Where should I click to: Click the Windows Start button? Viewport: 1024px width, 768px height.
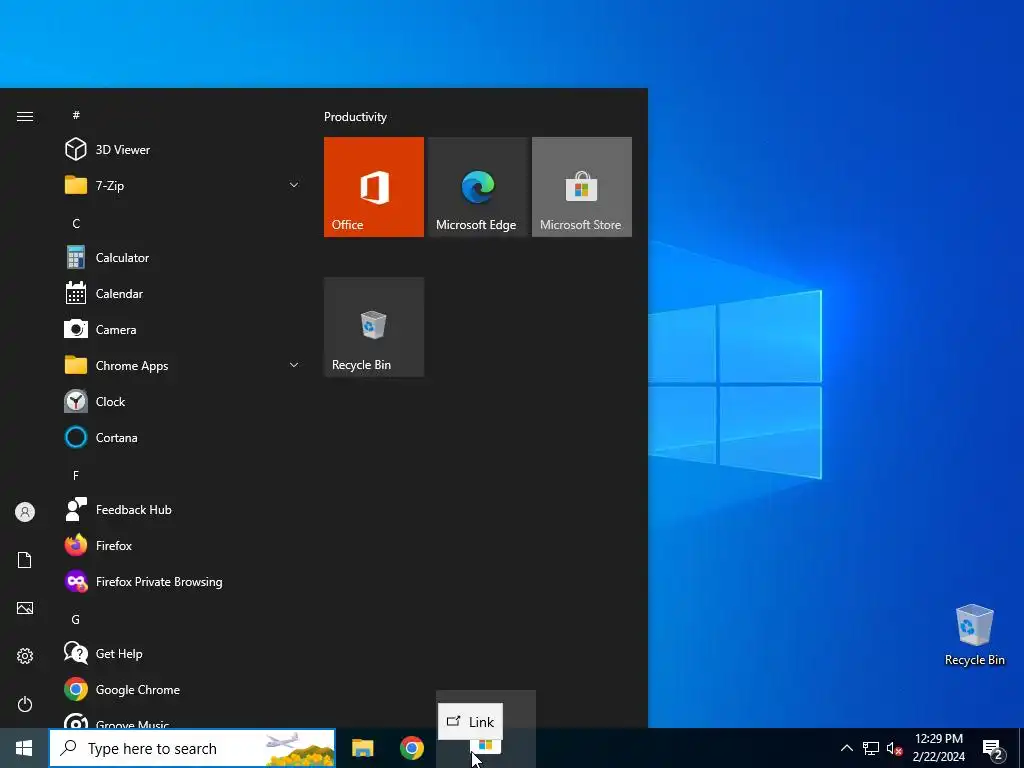(x=24, y=748)
